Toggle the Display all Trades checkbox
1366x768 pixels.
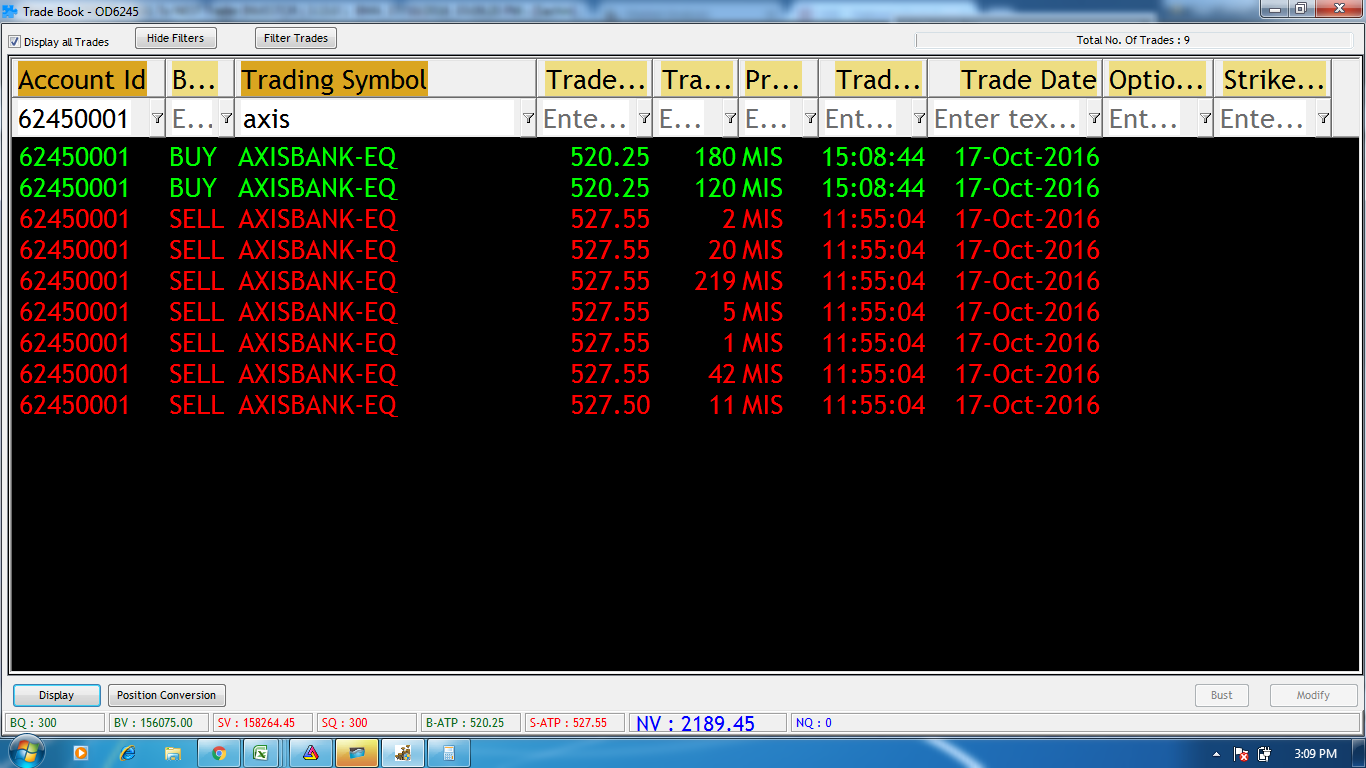14,42
